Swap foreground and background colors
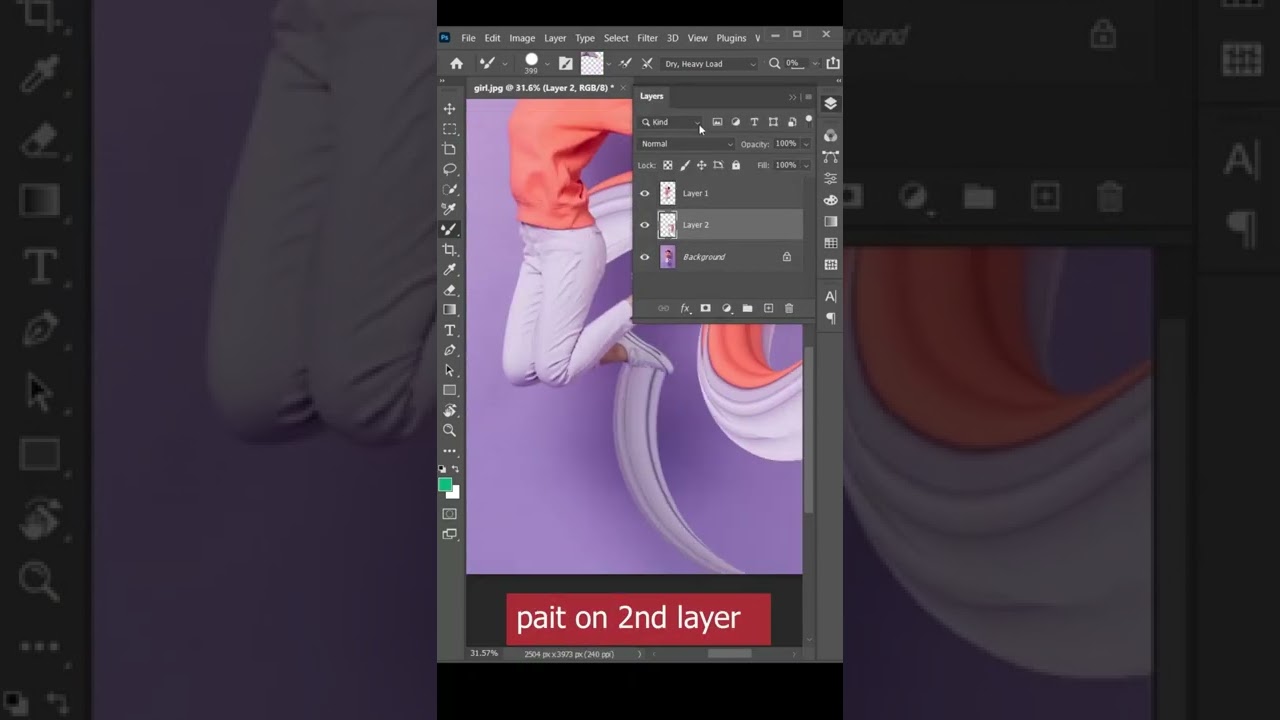 pos(456,469)
